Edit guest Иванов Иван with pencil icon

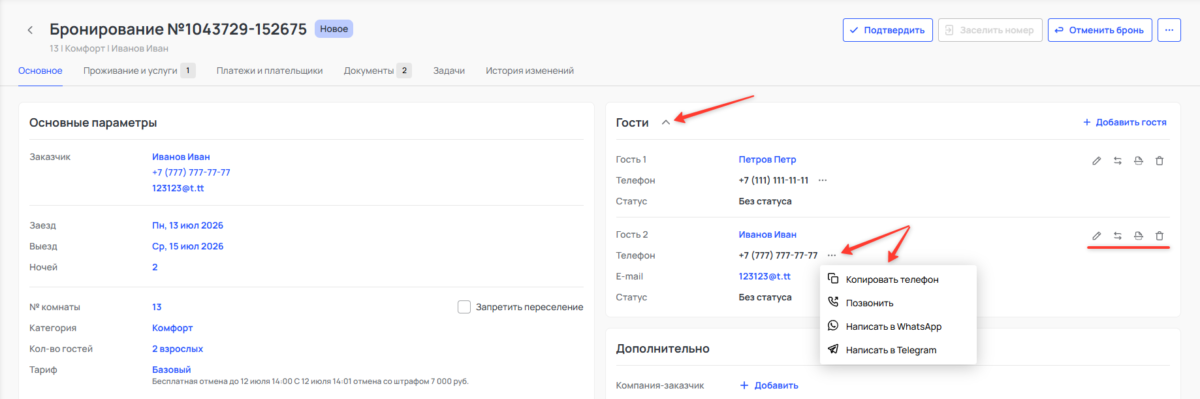click(1096, 235)
